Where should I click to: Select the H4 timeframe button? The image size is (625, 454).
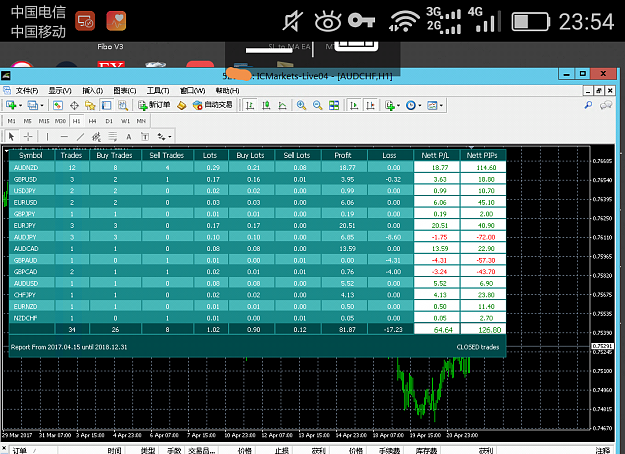tap(92, 121)
